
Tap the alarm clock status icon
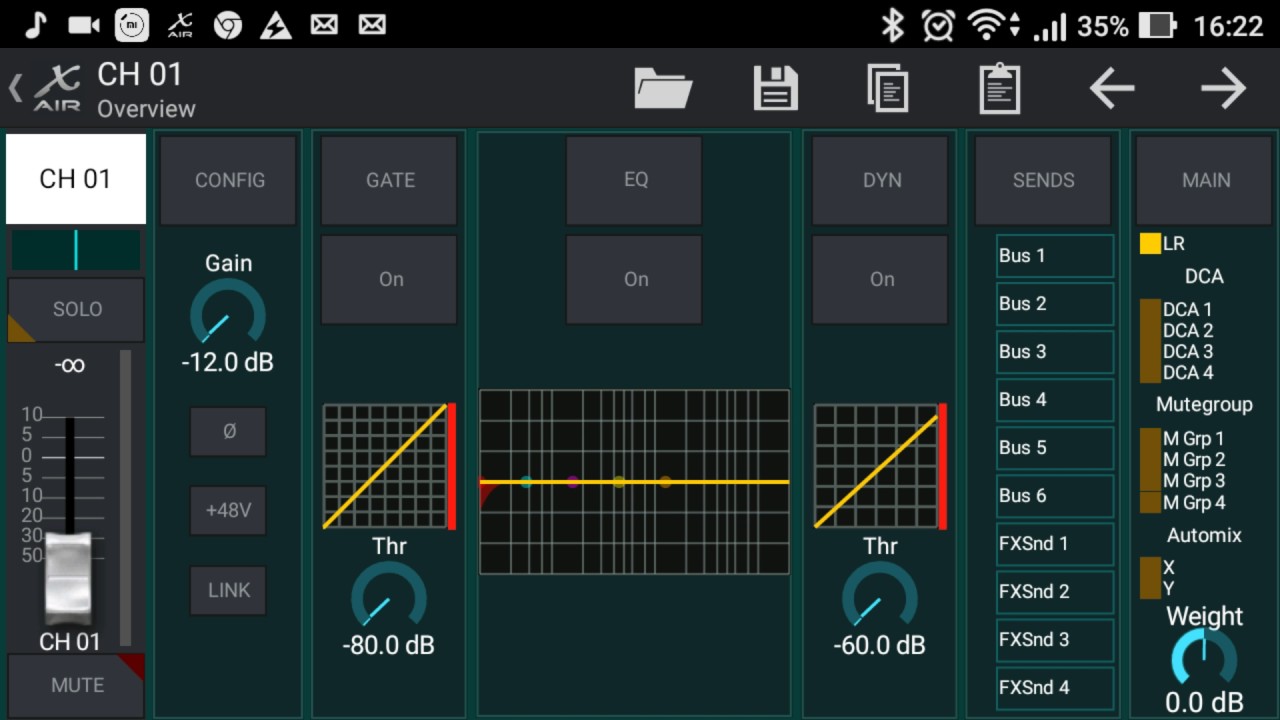(x=937, y=25)
